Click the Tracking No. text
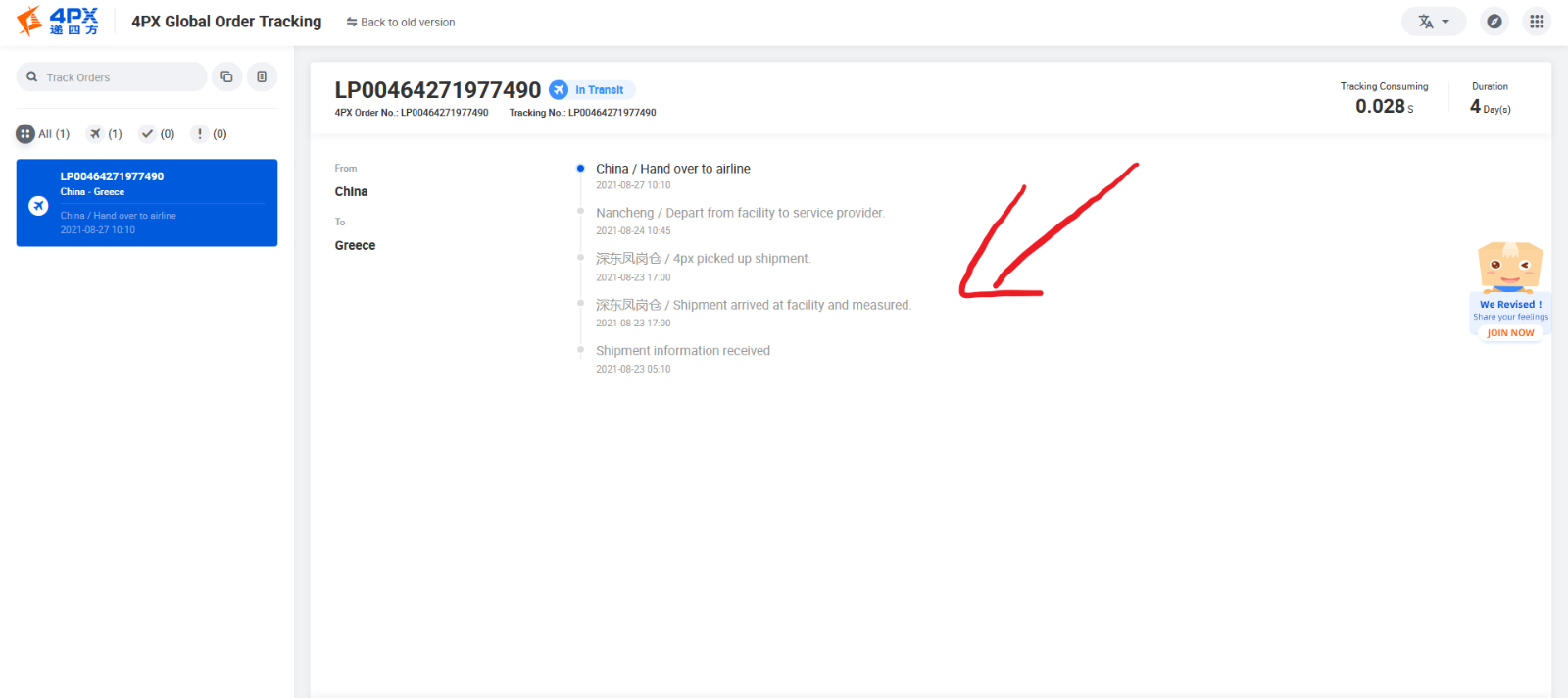This screenshot has height=698, width=1568. [582, 113]
